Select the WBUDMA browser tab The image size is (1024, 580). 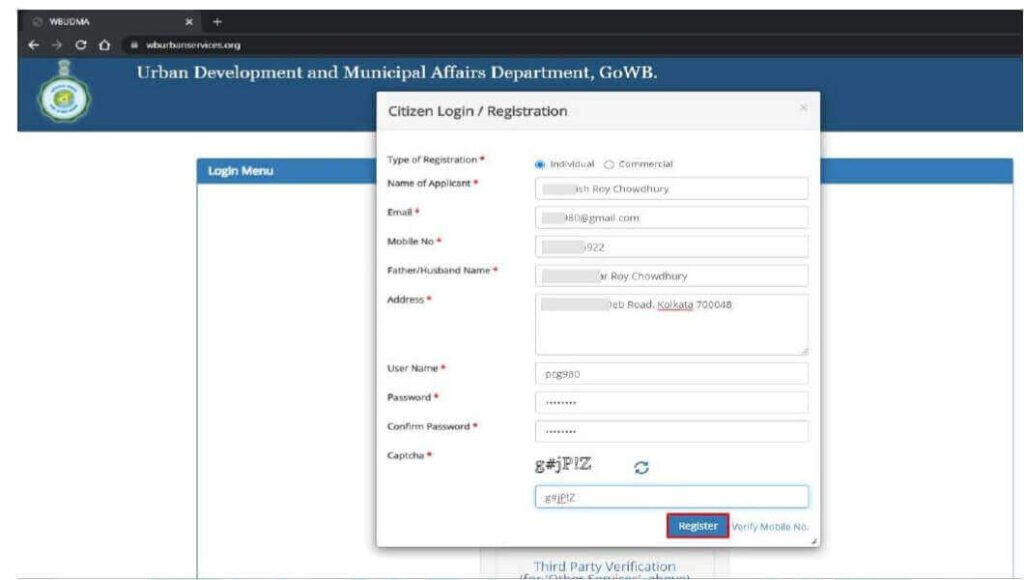click(x=111, y=22)
